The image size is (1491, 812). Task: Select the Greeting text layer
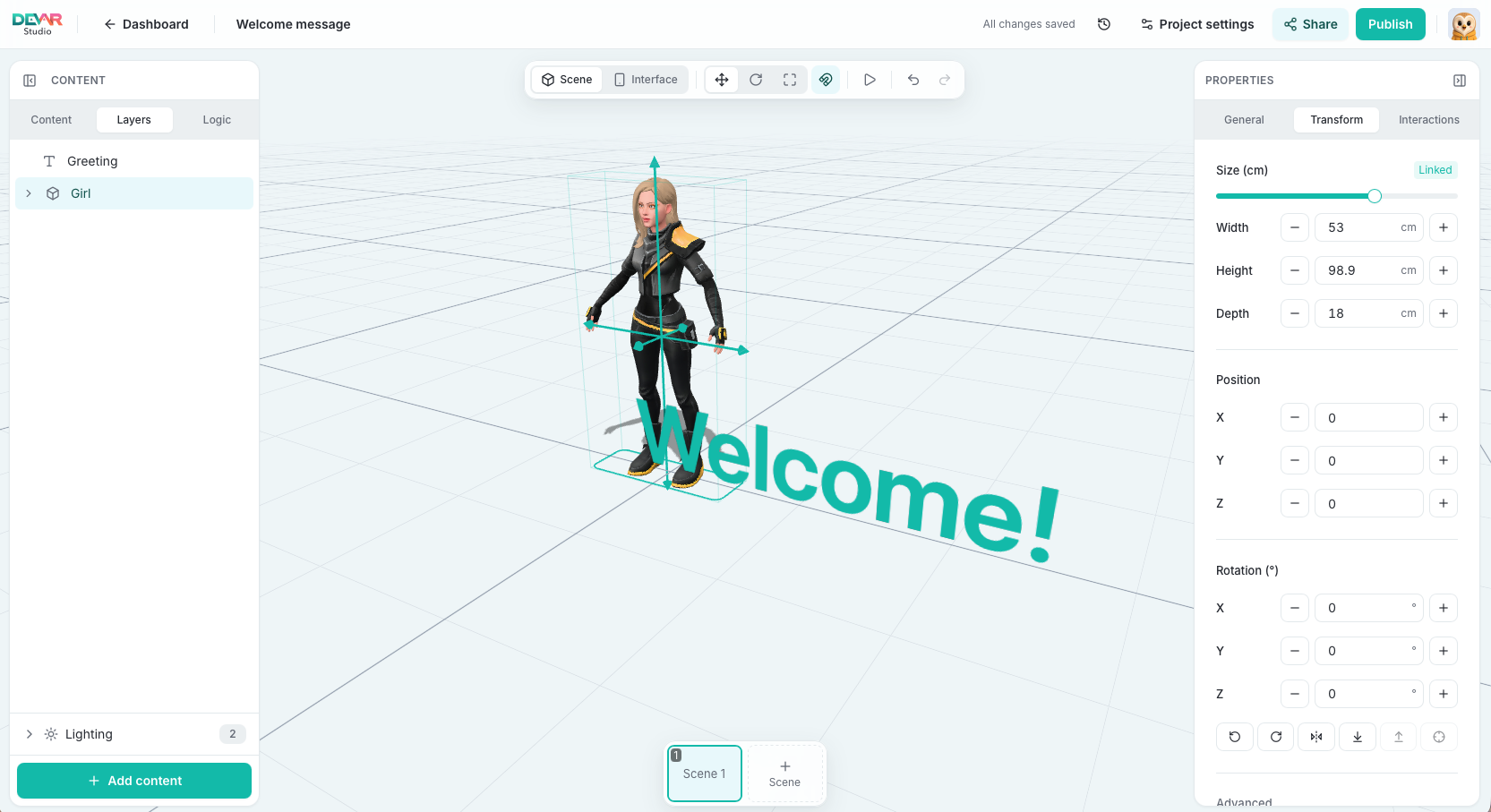134,161
